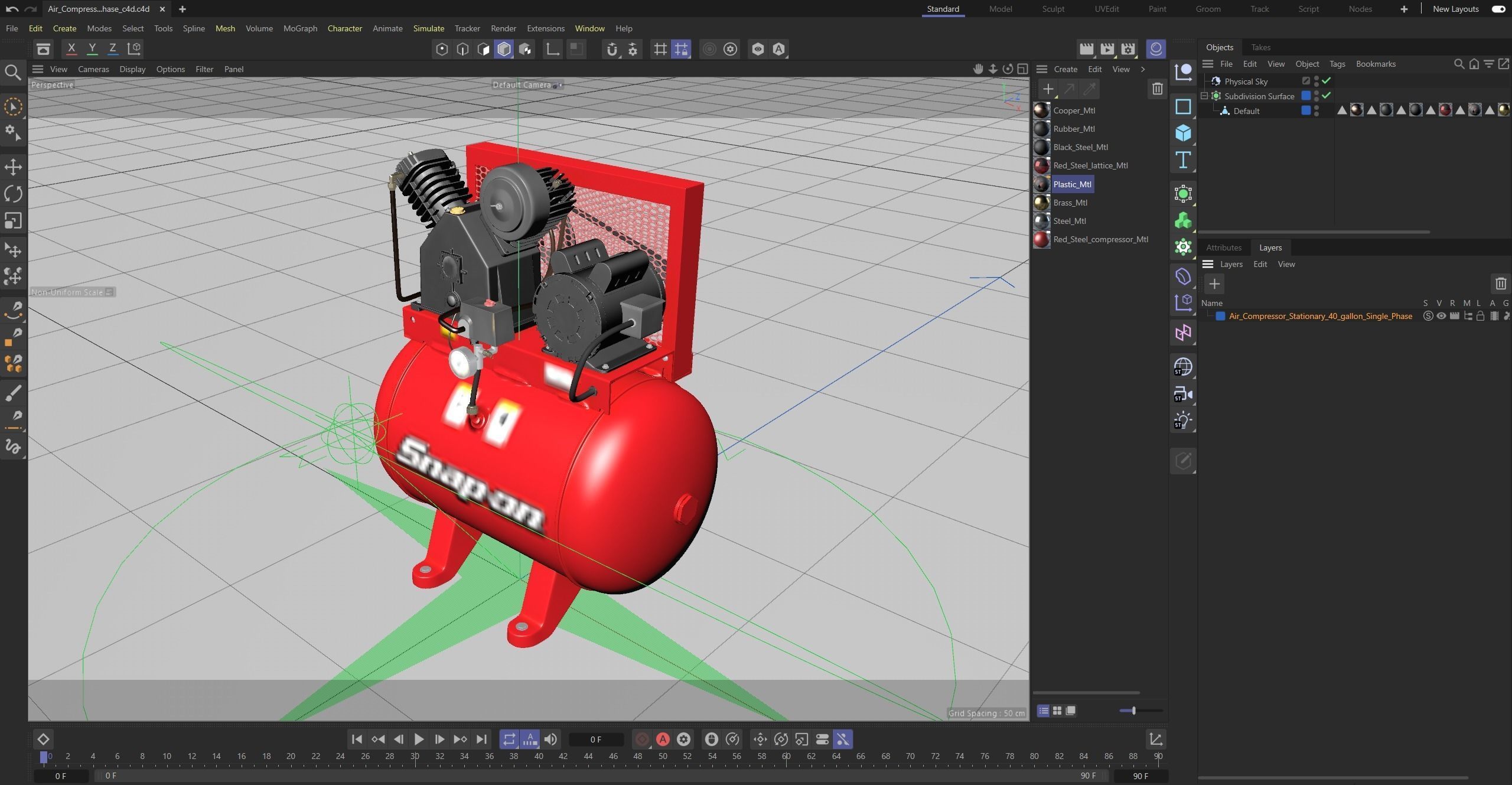1512x785 pixels.
Task: Toggle the New Layouts switch
Action: (1498, 9)
